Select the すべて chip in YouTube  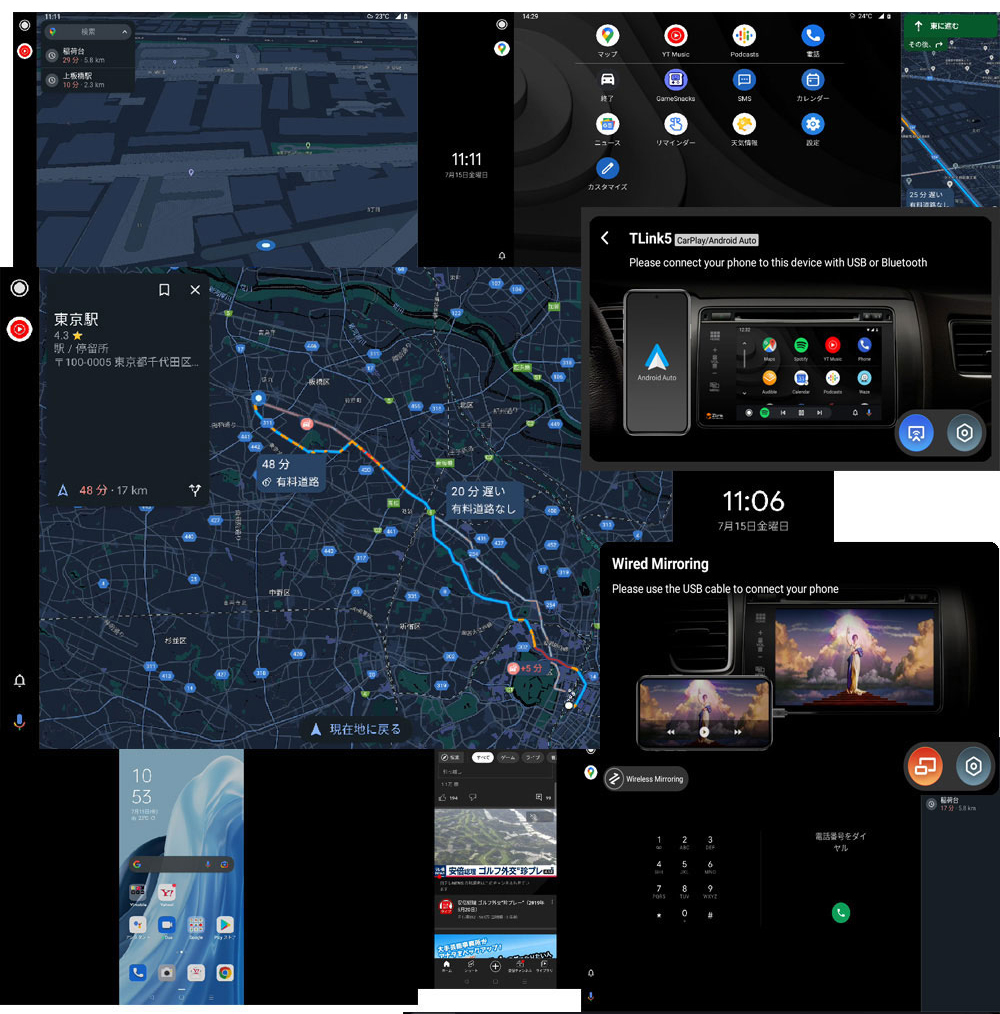483,757
